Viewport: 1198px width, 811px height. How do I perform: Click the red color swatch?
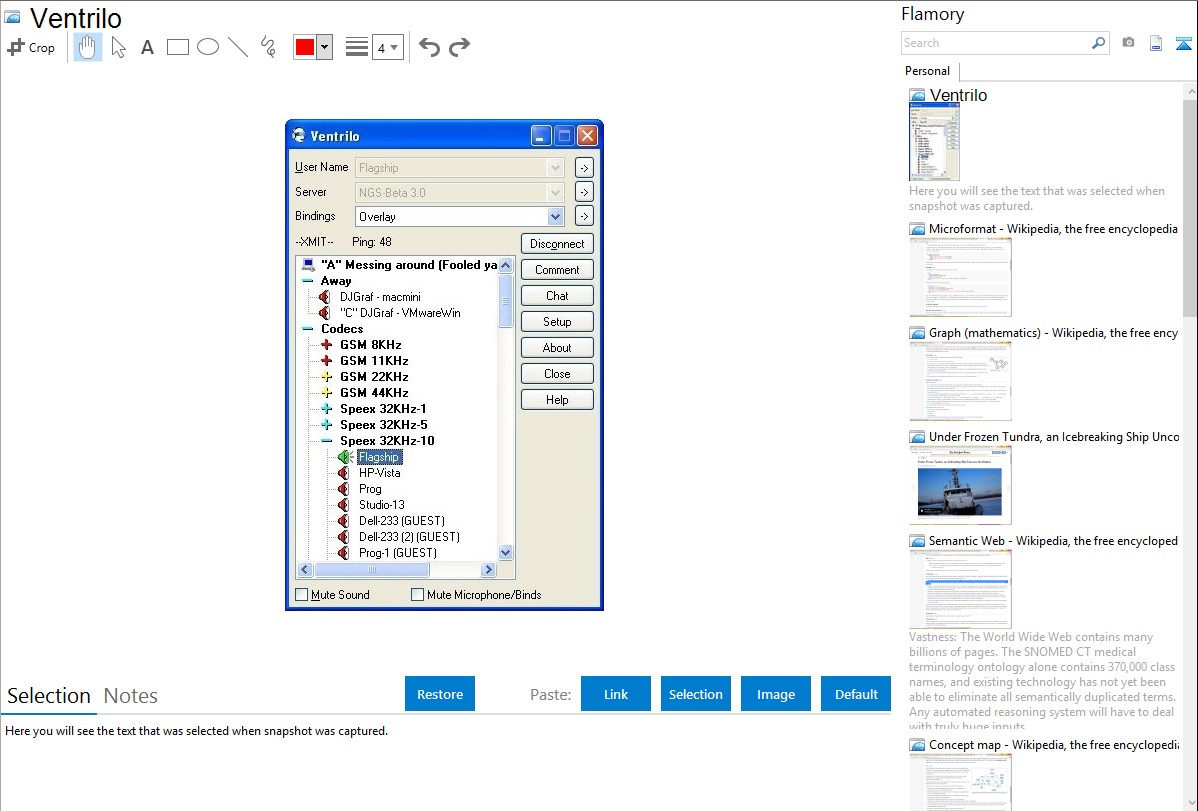(x=305, y=47)
